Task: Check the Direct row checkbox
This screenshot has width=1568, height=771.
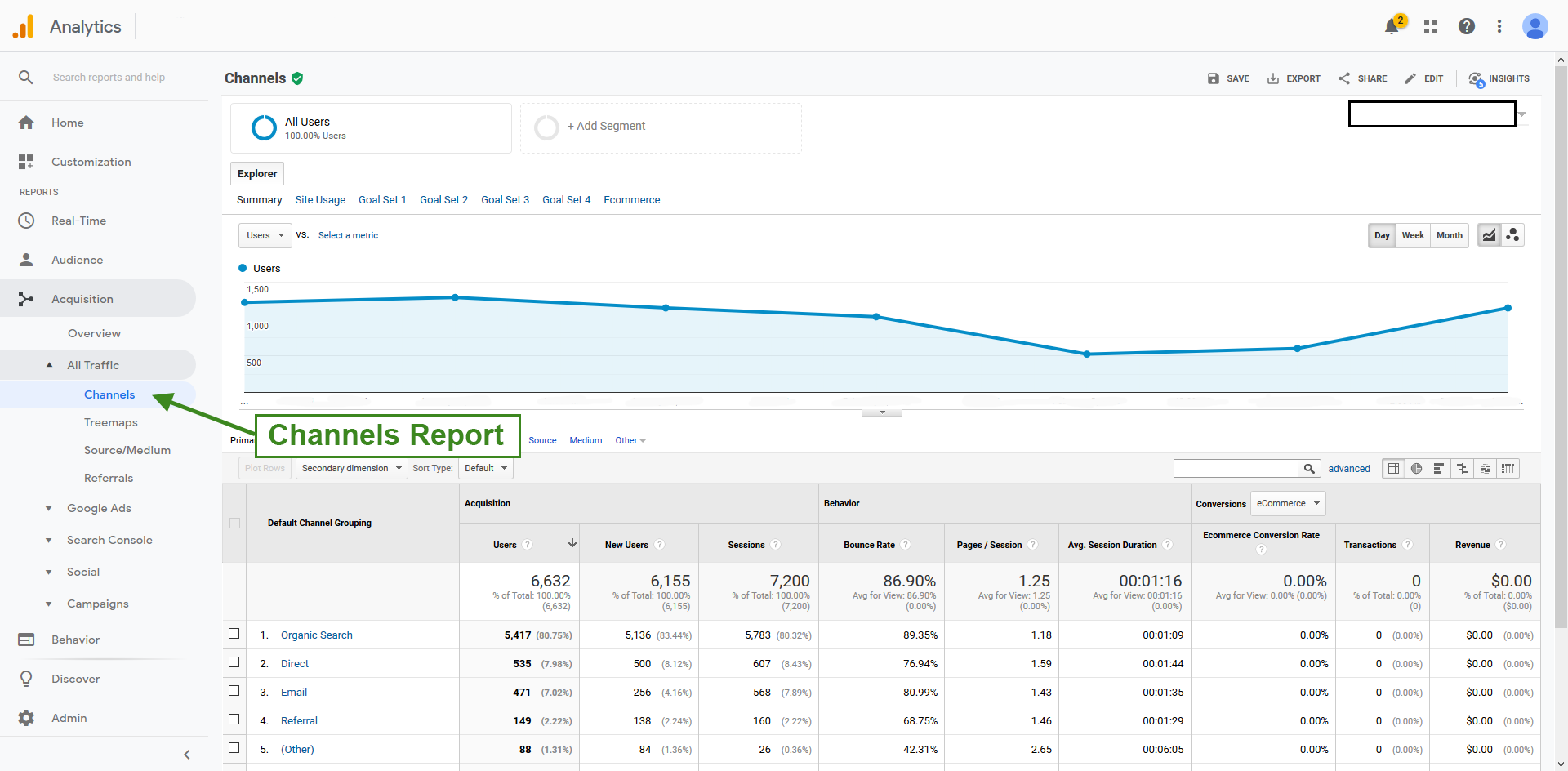Action: click(x=234, y=662)
